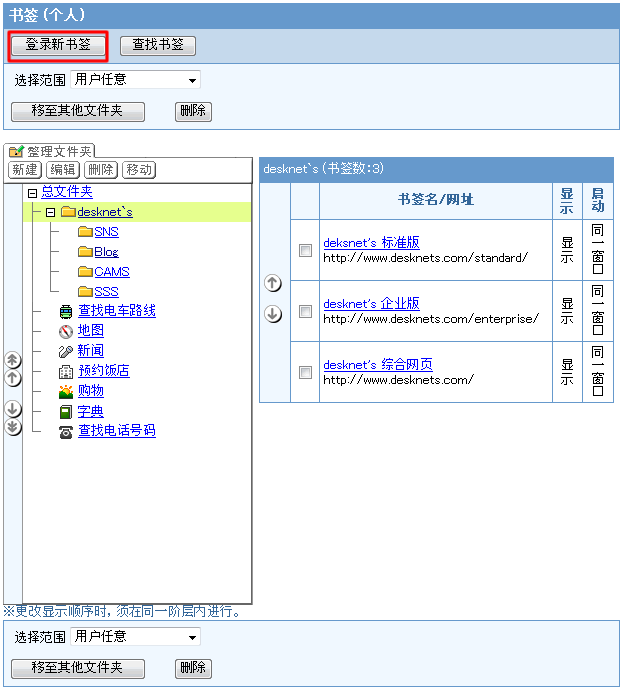Click the shopping icon beside 购物
Viewport: 624px width, 692px height.
pyautogui.click(x=66, y=391)
